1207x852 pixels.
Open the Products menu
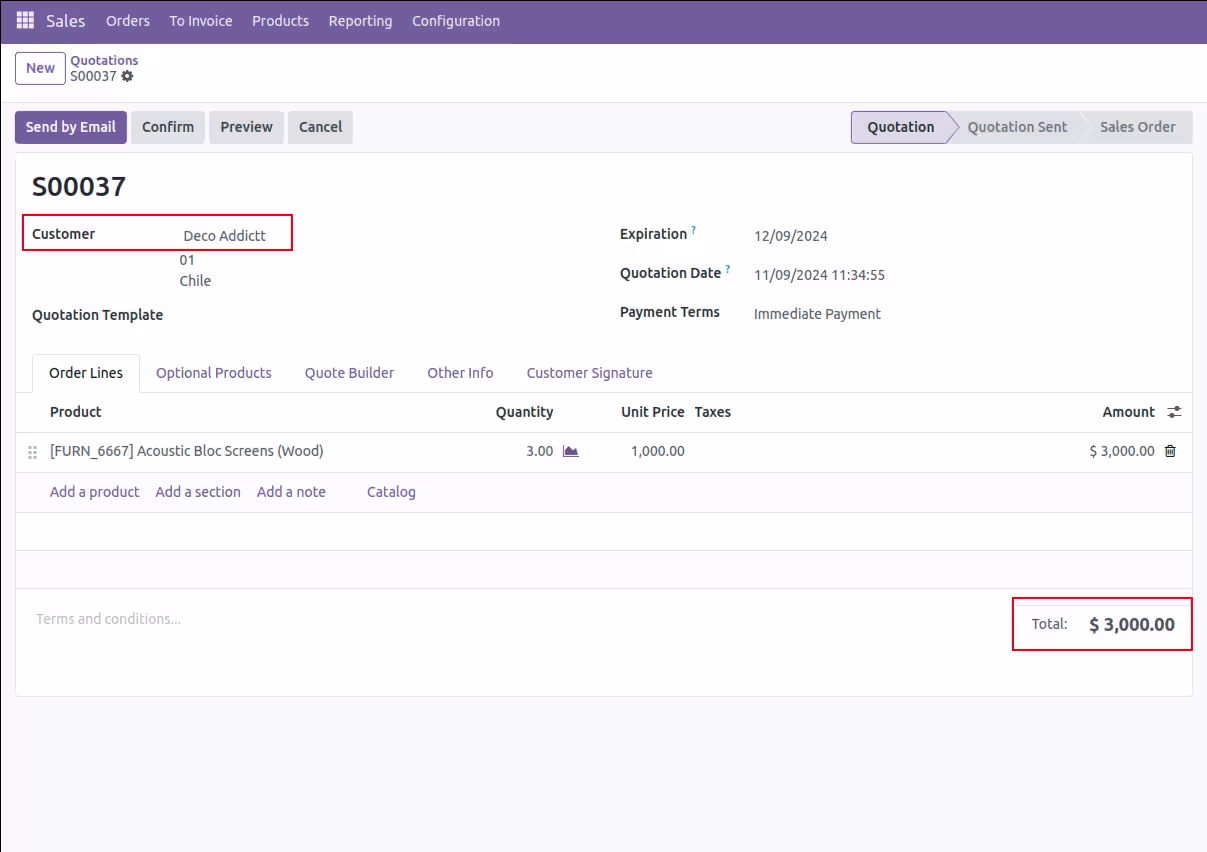(281, 21)
